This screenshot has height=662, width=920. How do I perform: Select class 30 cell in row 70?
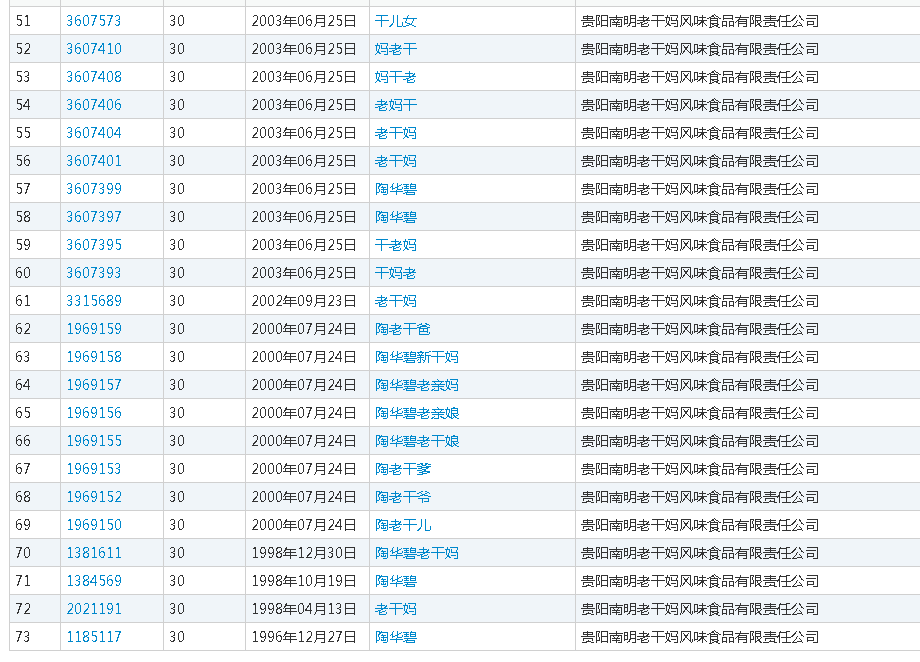point(204,553)
